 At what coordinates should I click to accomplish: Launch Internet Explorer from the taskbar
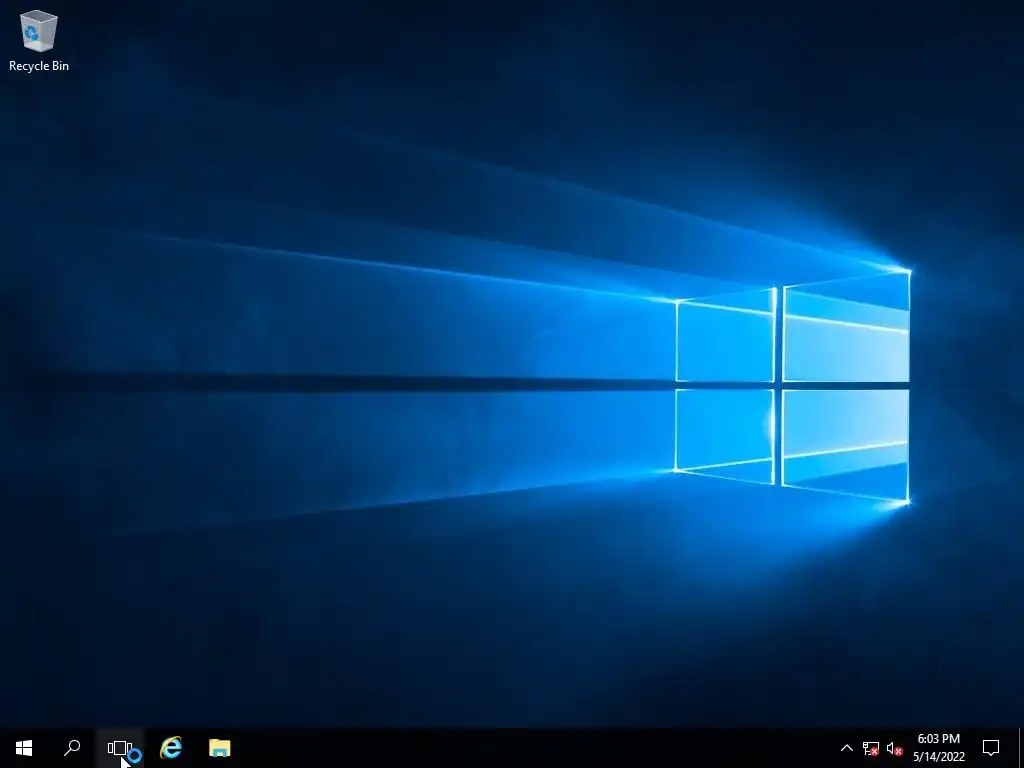171,748
